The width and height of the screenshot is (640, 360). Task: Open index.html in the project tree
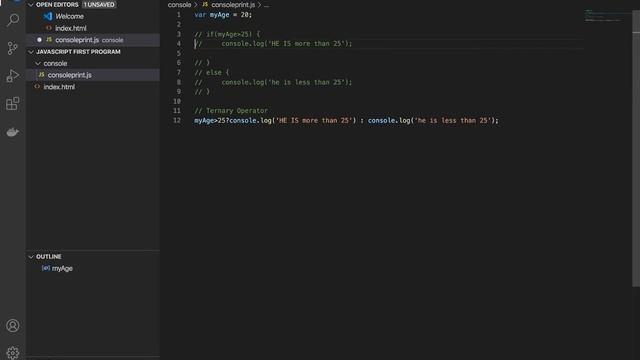click(x=59, y=87)
